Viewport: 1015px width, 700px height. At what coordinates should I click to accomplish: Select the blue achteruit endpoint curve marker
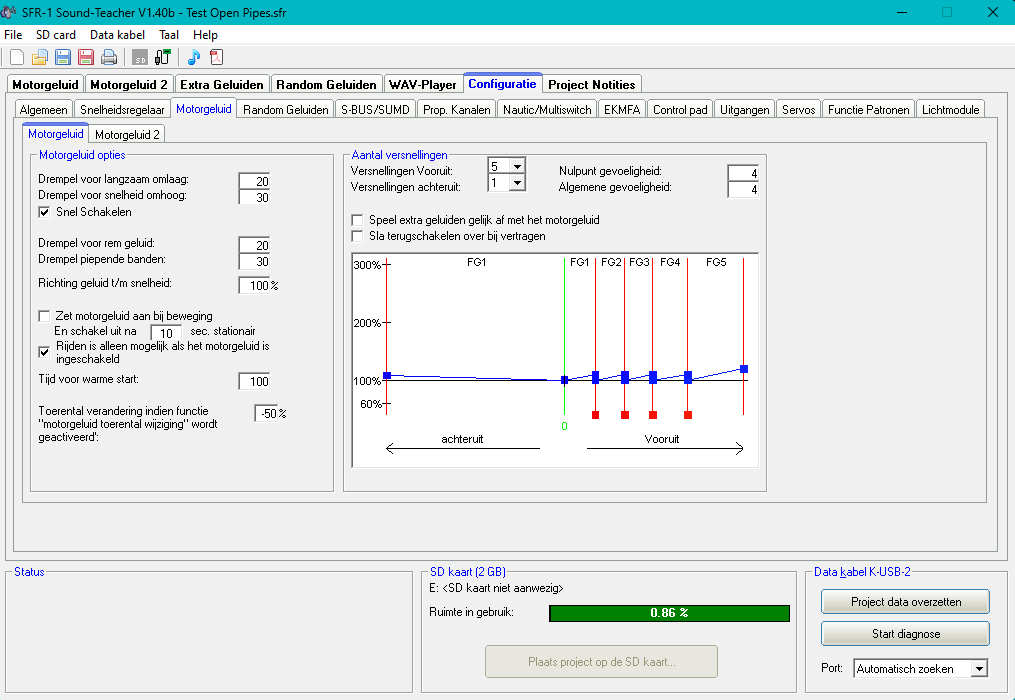tap(387, 376)
